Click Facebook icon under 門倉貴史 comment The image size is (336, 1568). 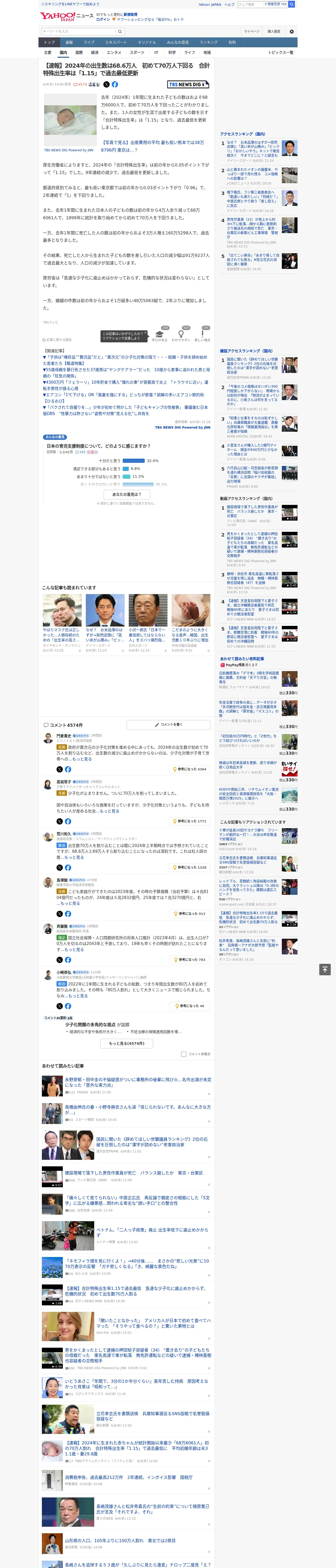click(68, 769)
